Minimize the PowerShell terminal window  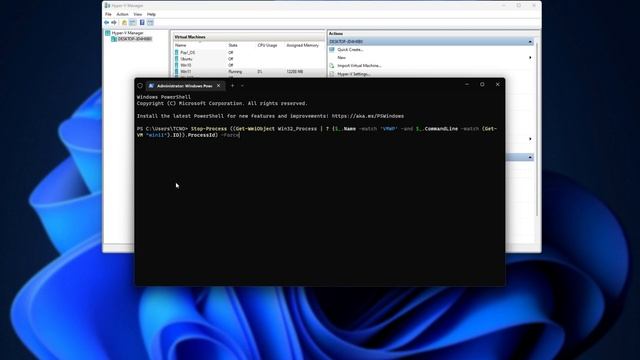coord(467,84)
